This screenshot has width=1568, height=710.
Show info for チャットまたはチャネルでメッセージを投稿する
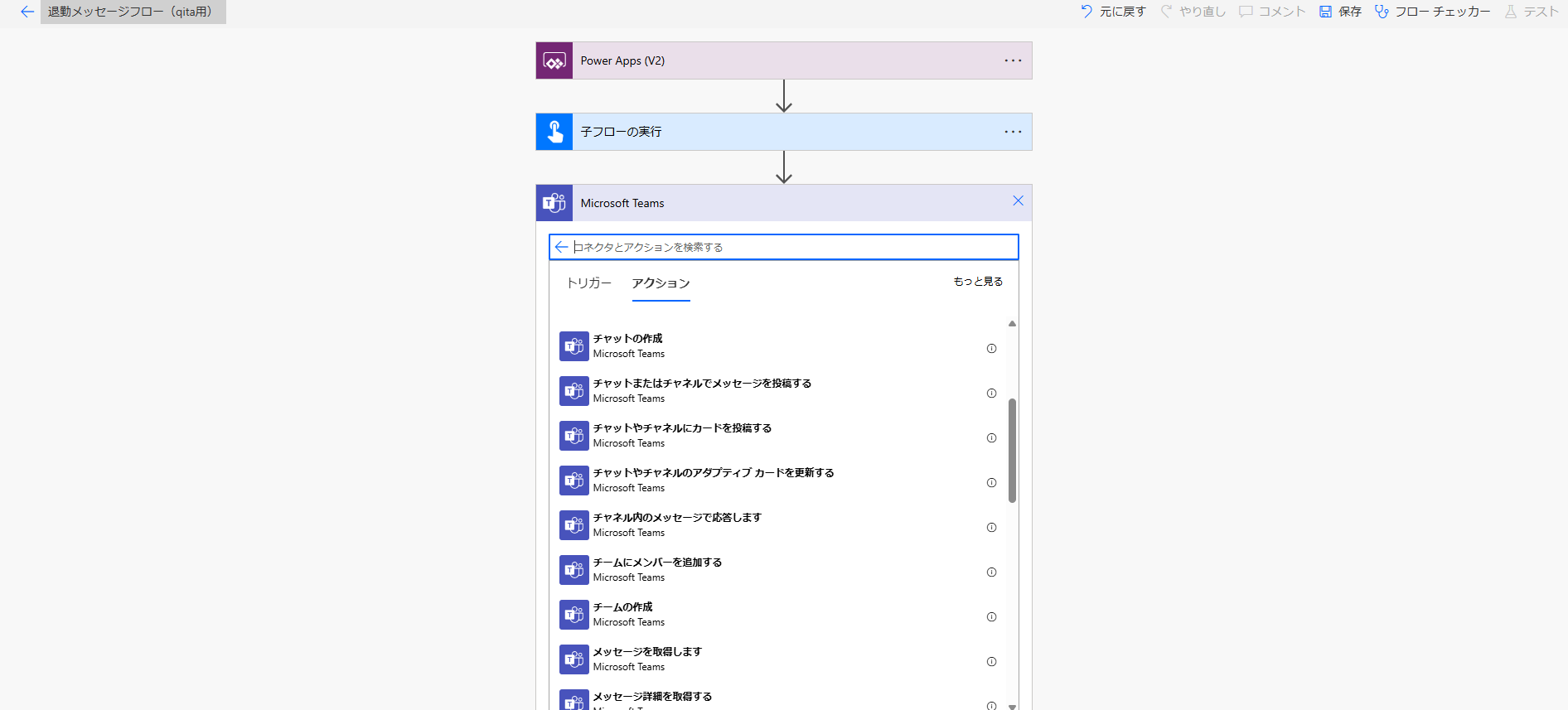click(x=991, y=394)
